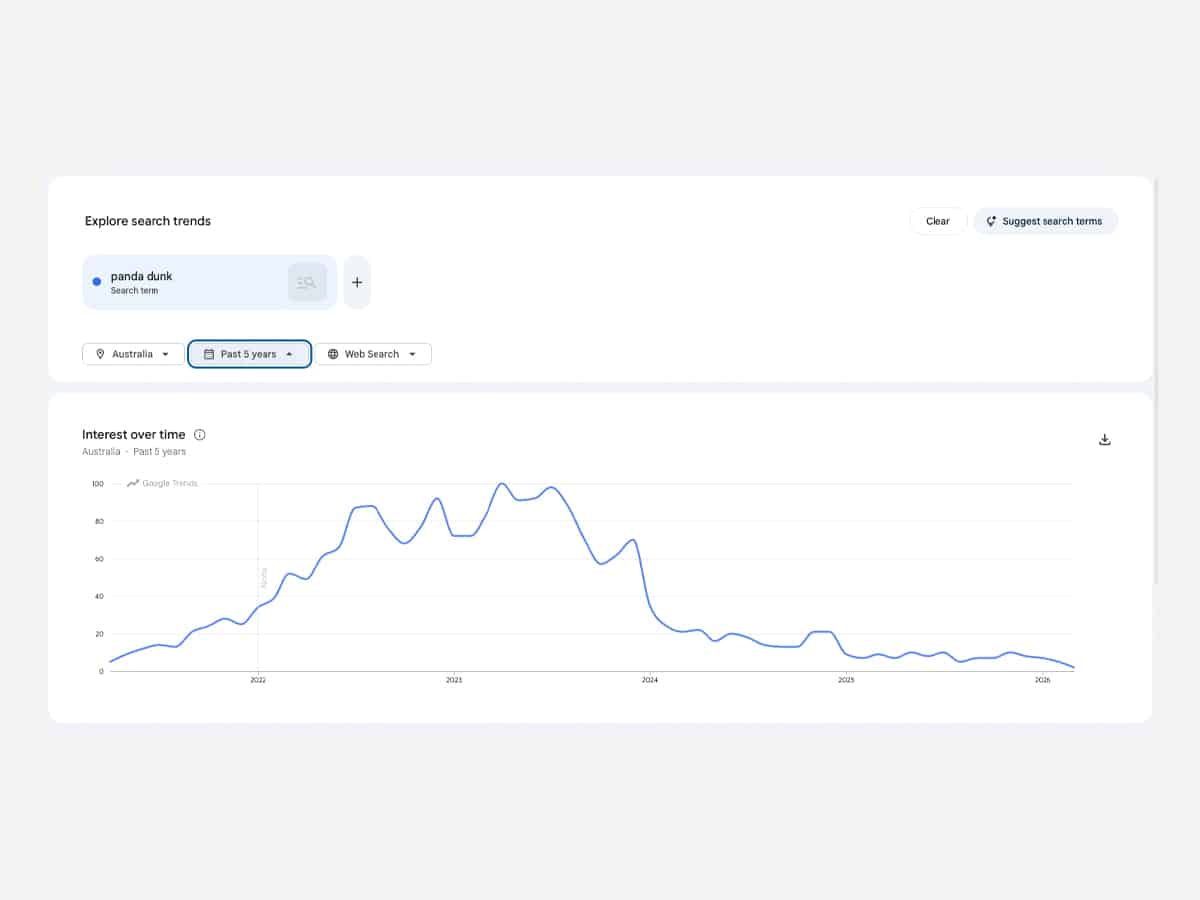Download the Interest over time chart data
Image resolution: width=1200 pixels, height=900 pixels.
tap(1105, 440)
